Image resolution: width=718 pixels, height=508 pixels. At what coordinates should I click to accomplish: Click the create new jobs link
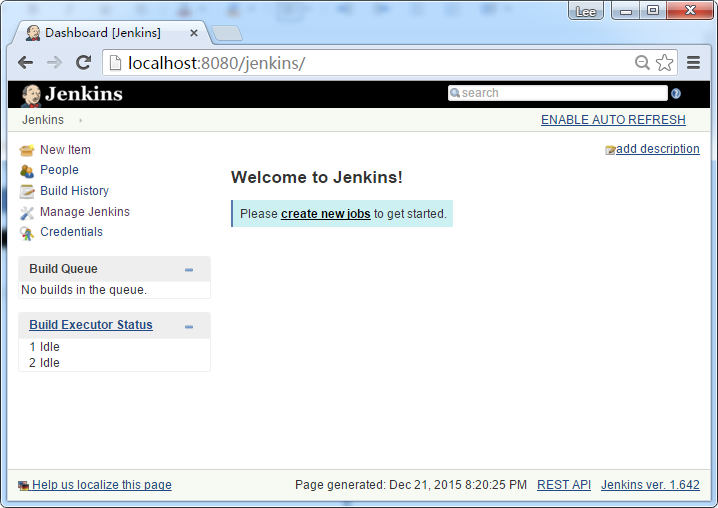click(x=325, y=214)
